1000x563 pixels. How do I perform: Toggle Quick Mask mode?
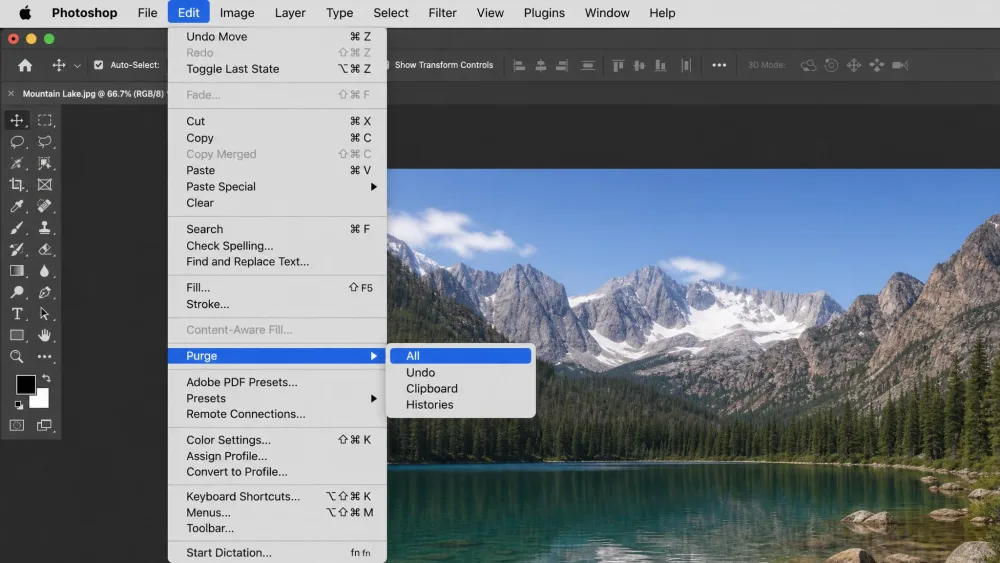17,425
